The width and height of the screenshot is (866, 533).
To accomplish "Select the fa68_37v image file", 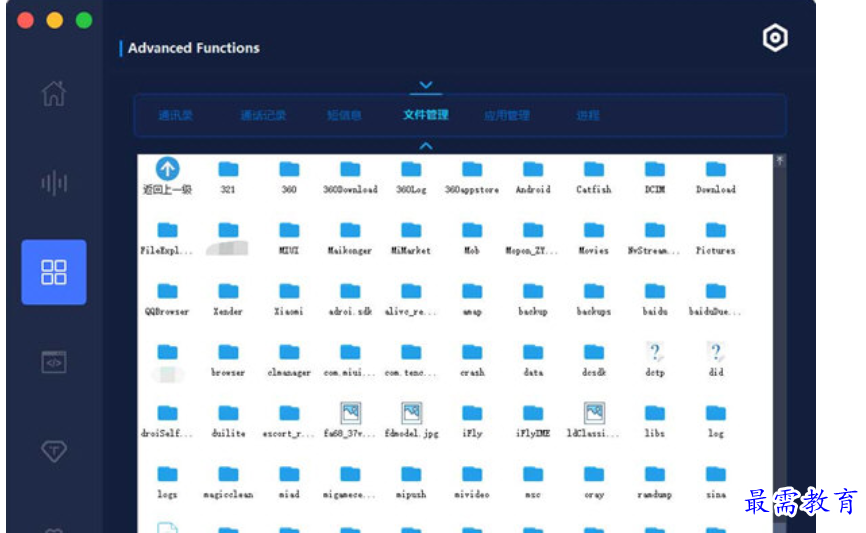I will (350, 413).
